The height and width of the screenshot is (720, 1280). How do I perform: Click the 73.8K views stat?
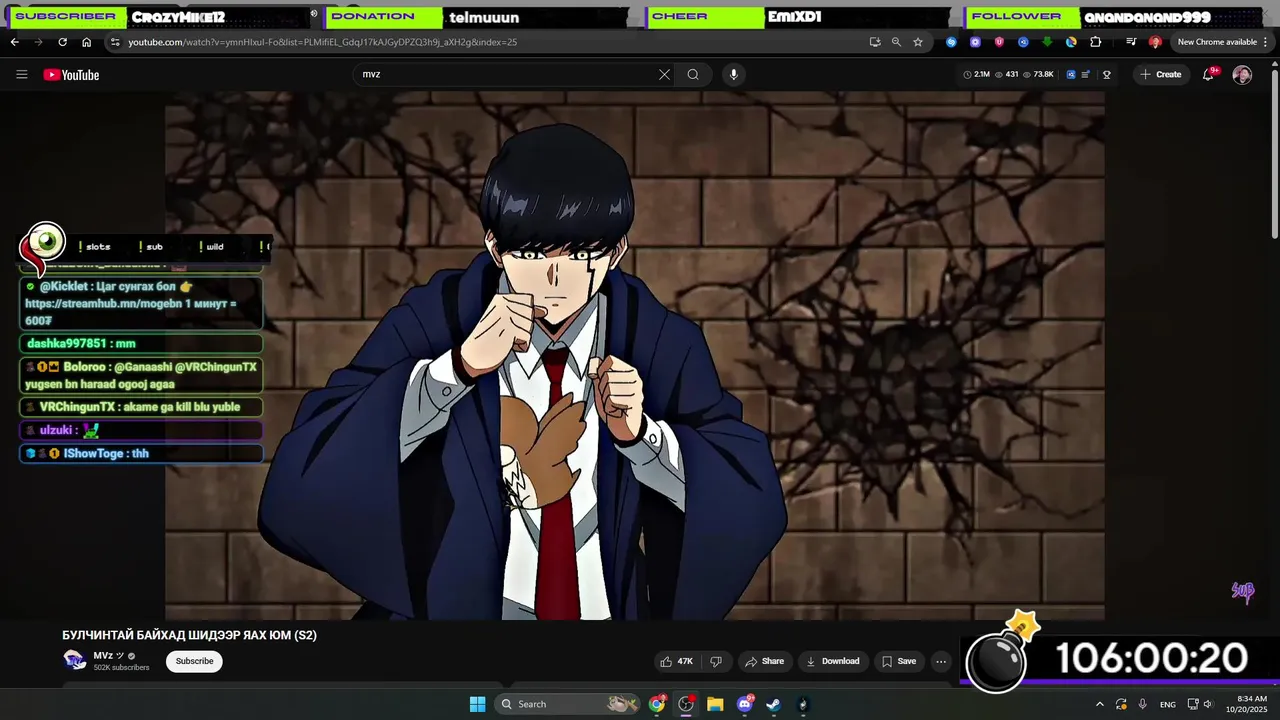tap(1038, 74)
